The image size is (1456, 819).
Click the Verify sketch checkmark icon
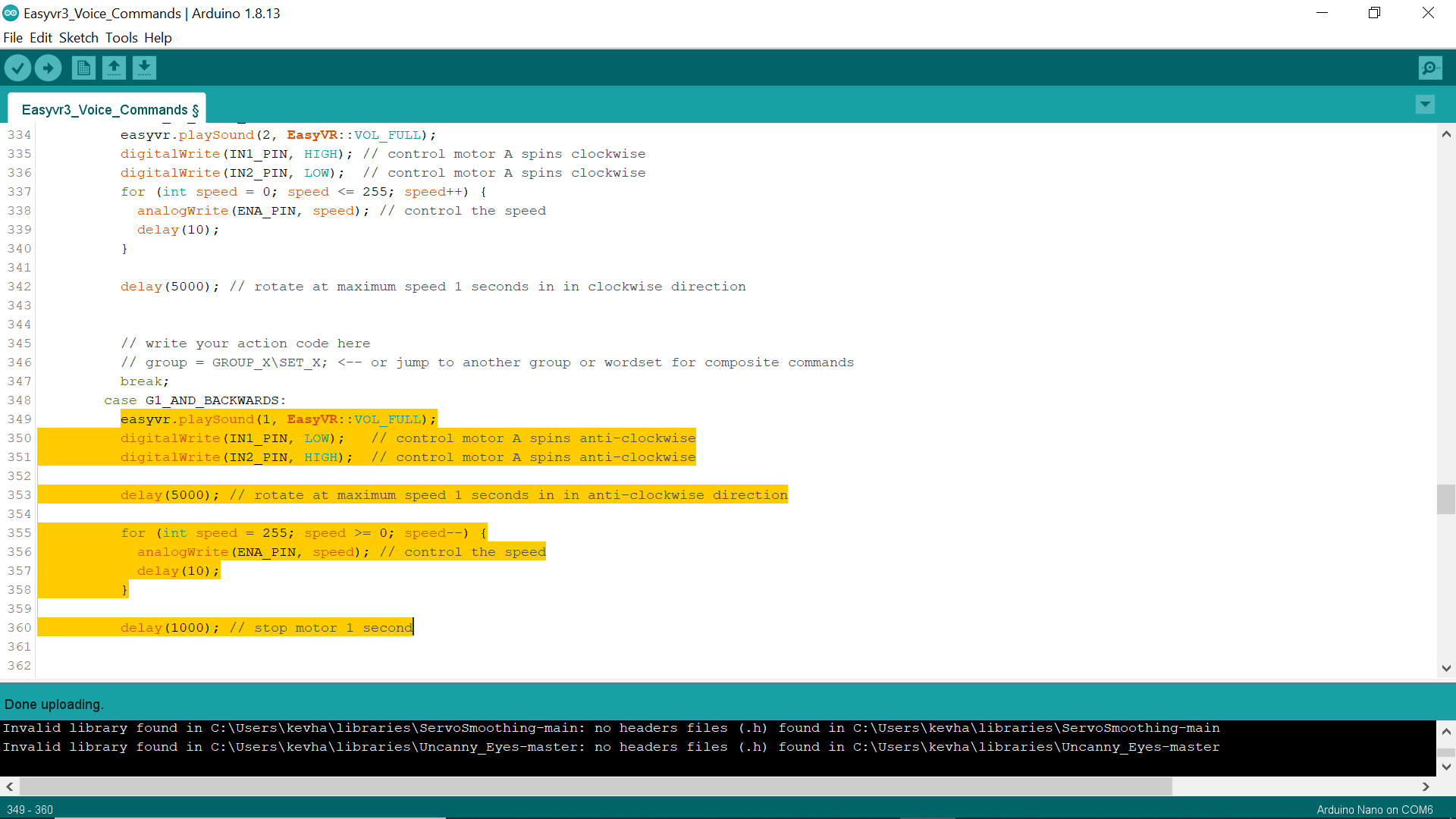(x=17, y=67)
